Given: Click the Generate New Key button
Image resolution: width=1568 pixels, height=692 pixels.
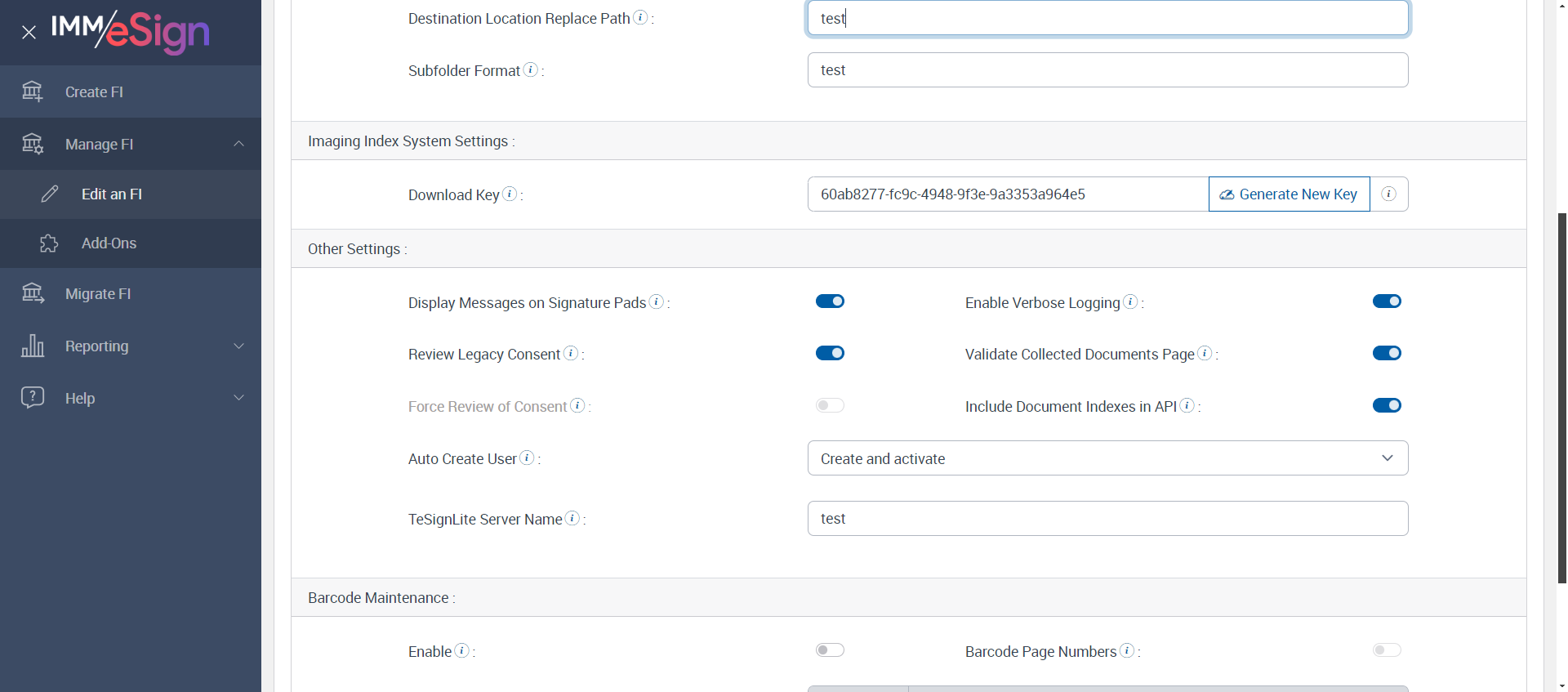Looking at the screenshot, I should point(1289,194).
